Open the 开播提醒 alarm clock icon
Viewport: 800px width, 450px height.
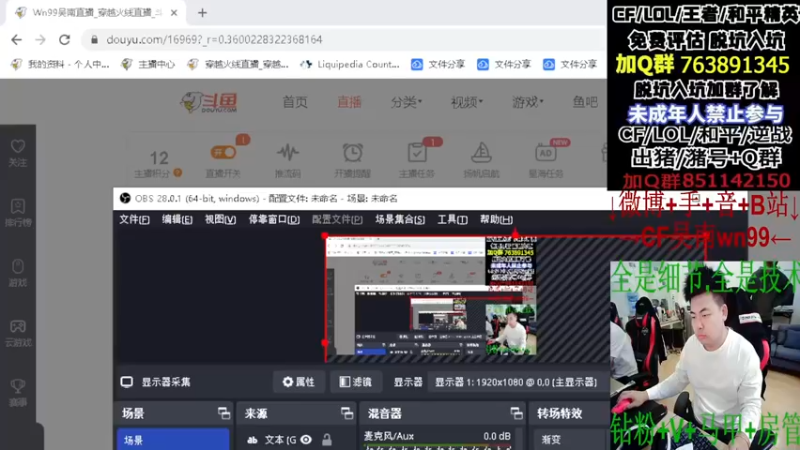tap(353, 153)
